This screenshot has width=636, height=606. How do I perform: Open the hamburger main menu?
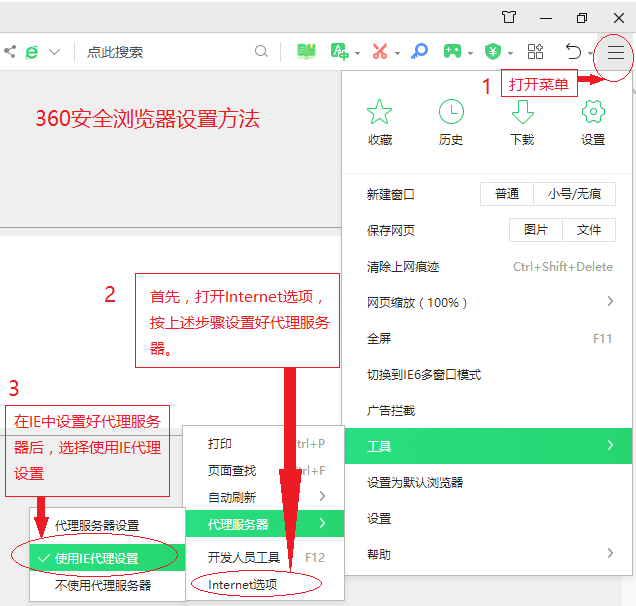coord(614,52)
